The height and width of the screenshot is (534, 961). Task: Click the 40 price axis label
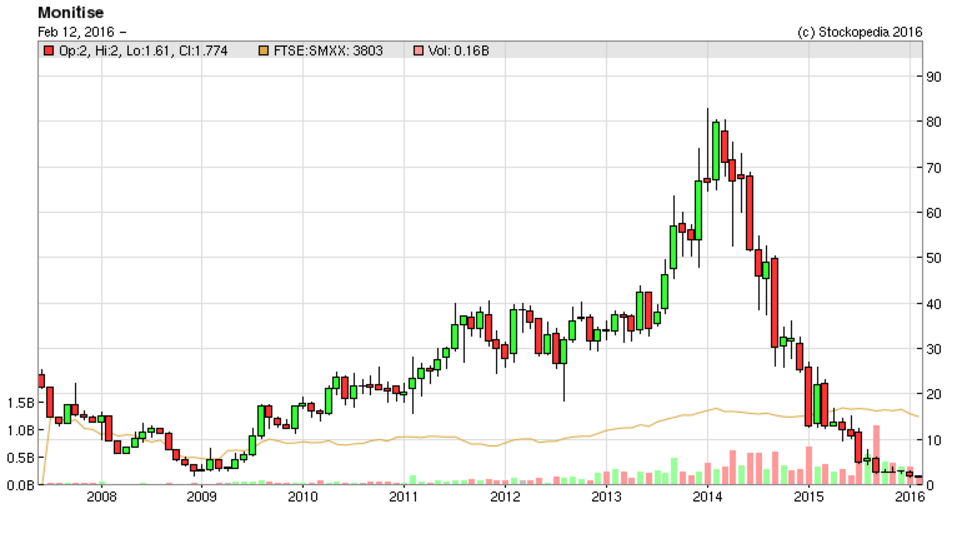[933, 304]
